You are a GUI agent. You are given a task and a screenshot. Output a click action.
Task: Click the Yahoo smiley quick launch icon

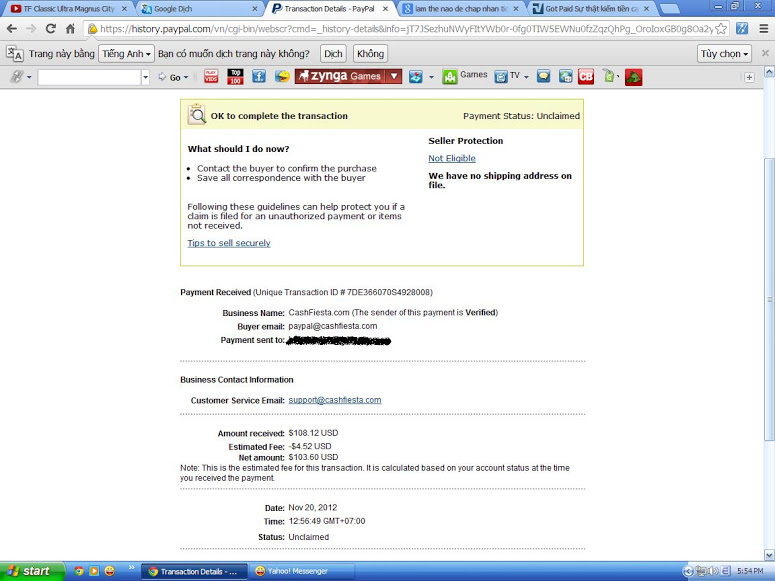109,571
